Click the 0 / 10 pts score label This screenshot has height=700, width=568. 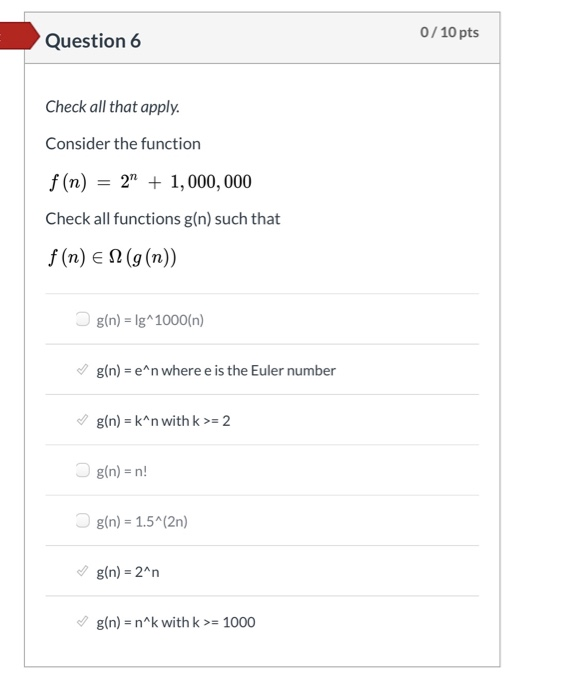[x=449, y=32]
